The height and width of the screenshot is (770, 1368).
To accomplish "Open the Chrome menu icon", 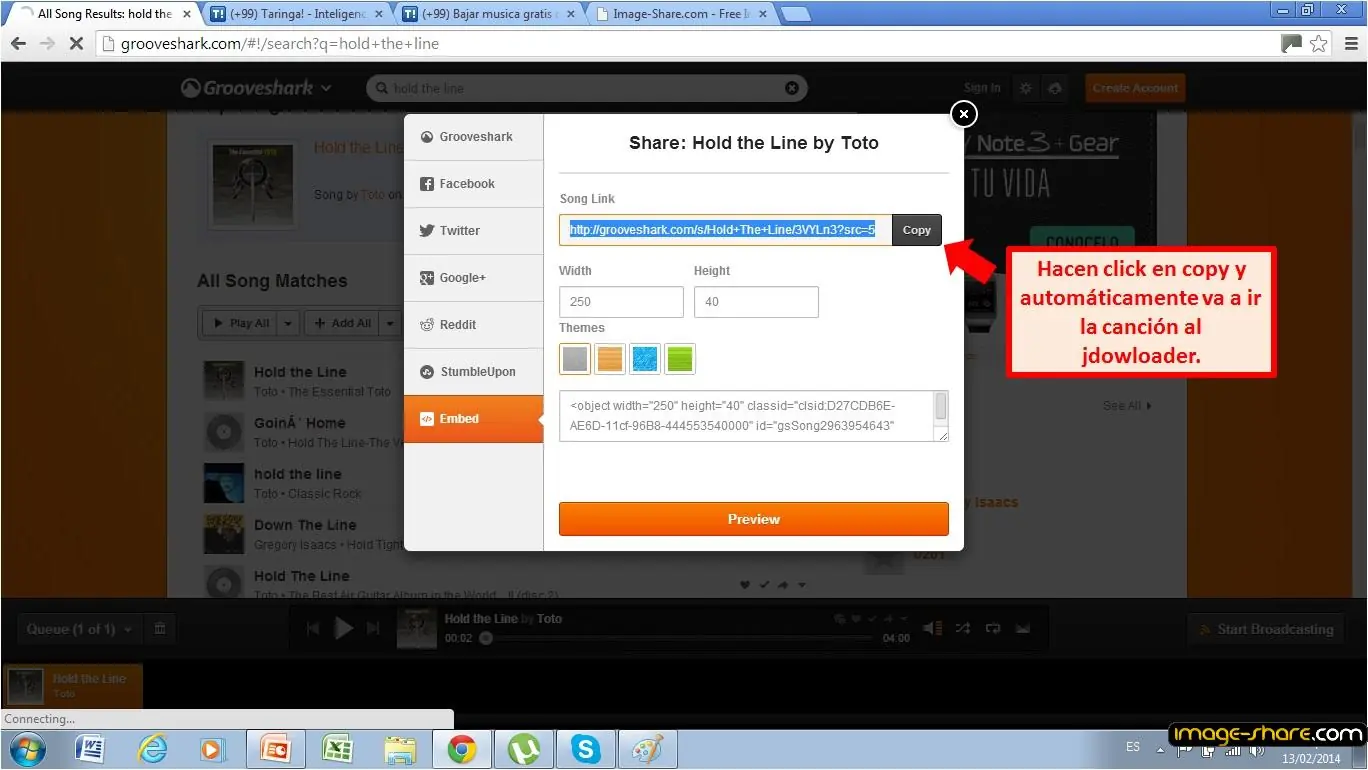I will [x=1349, y=44].
